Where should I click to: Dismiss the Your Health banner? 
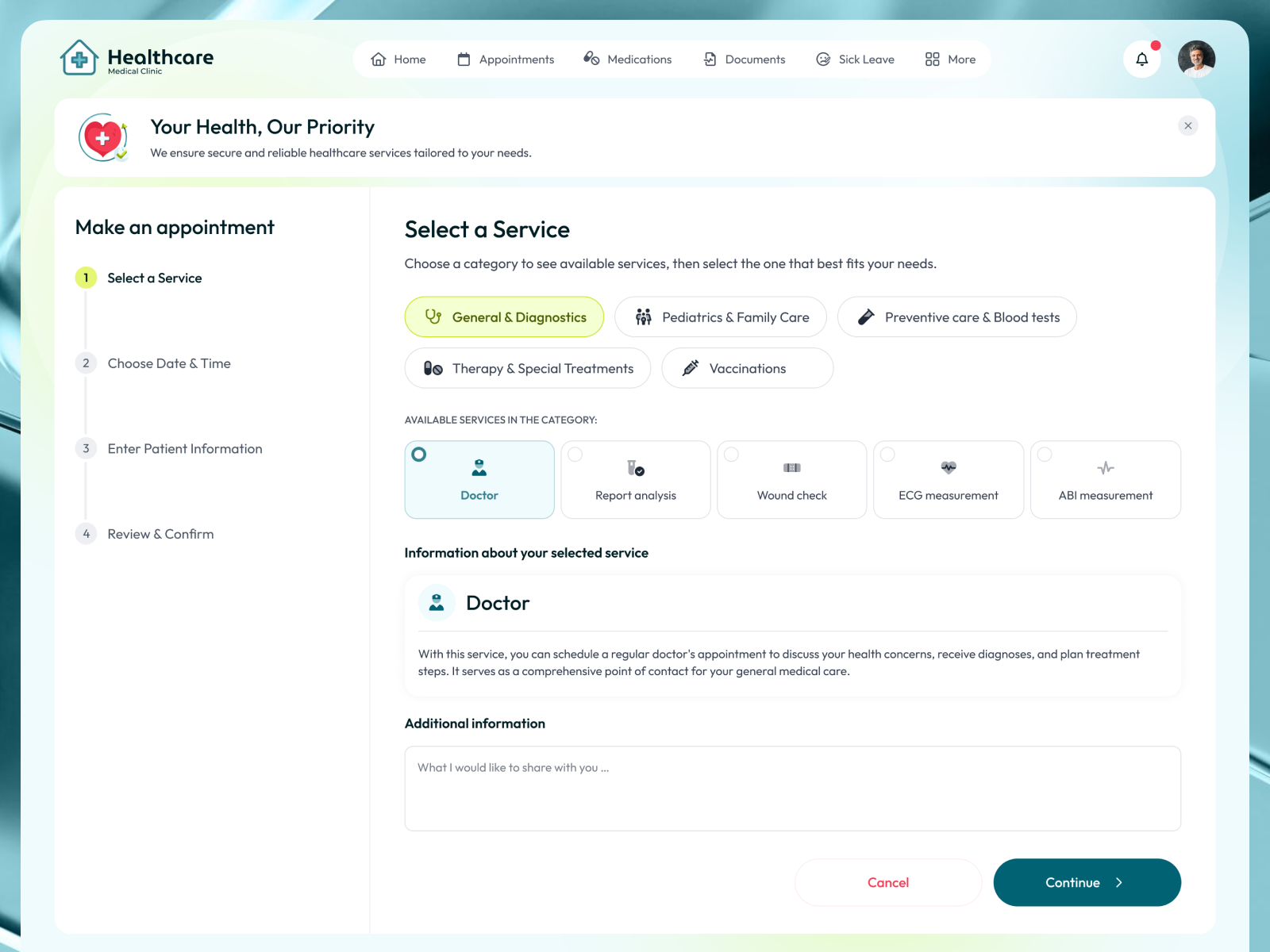1187,125
